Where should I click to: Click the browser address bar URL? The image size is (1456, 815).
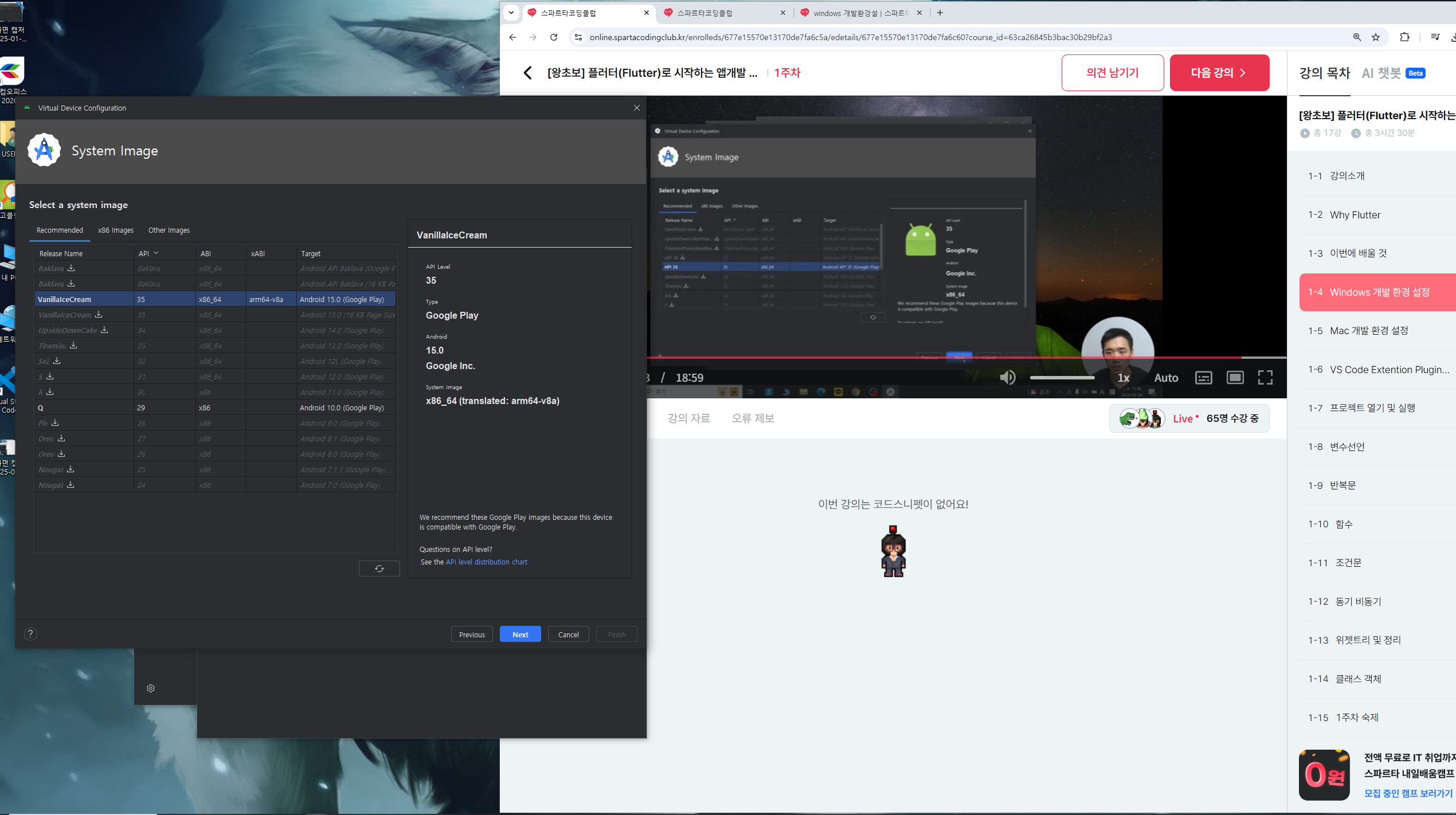point(851,37)
